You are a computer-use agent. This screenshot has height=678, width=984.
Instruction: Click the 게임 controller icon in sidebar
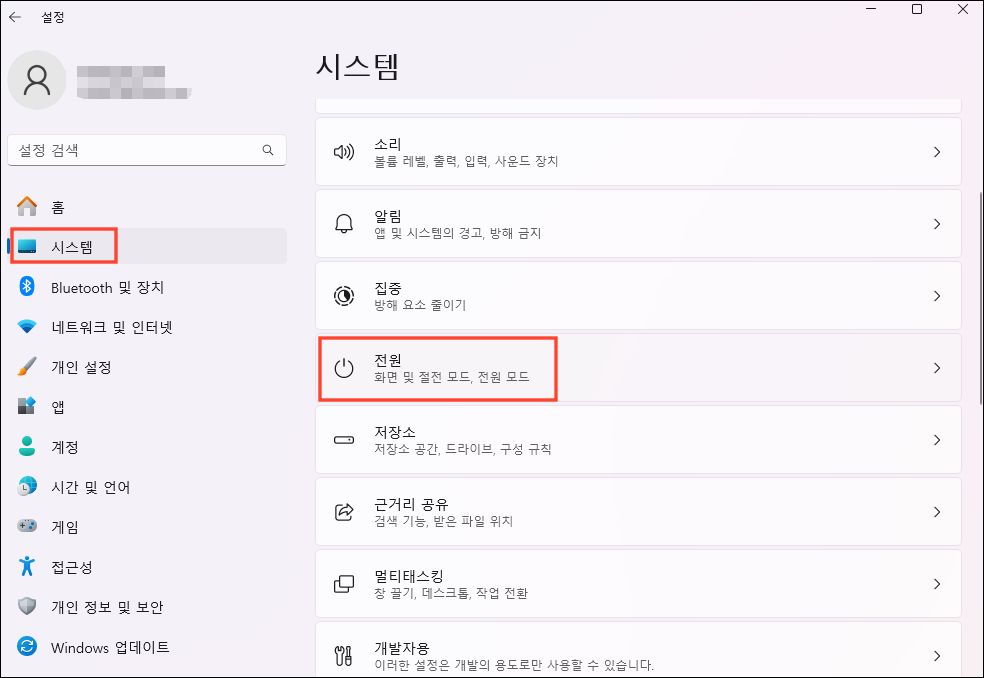pos(27,527)
